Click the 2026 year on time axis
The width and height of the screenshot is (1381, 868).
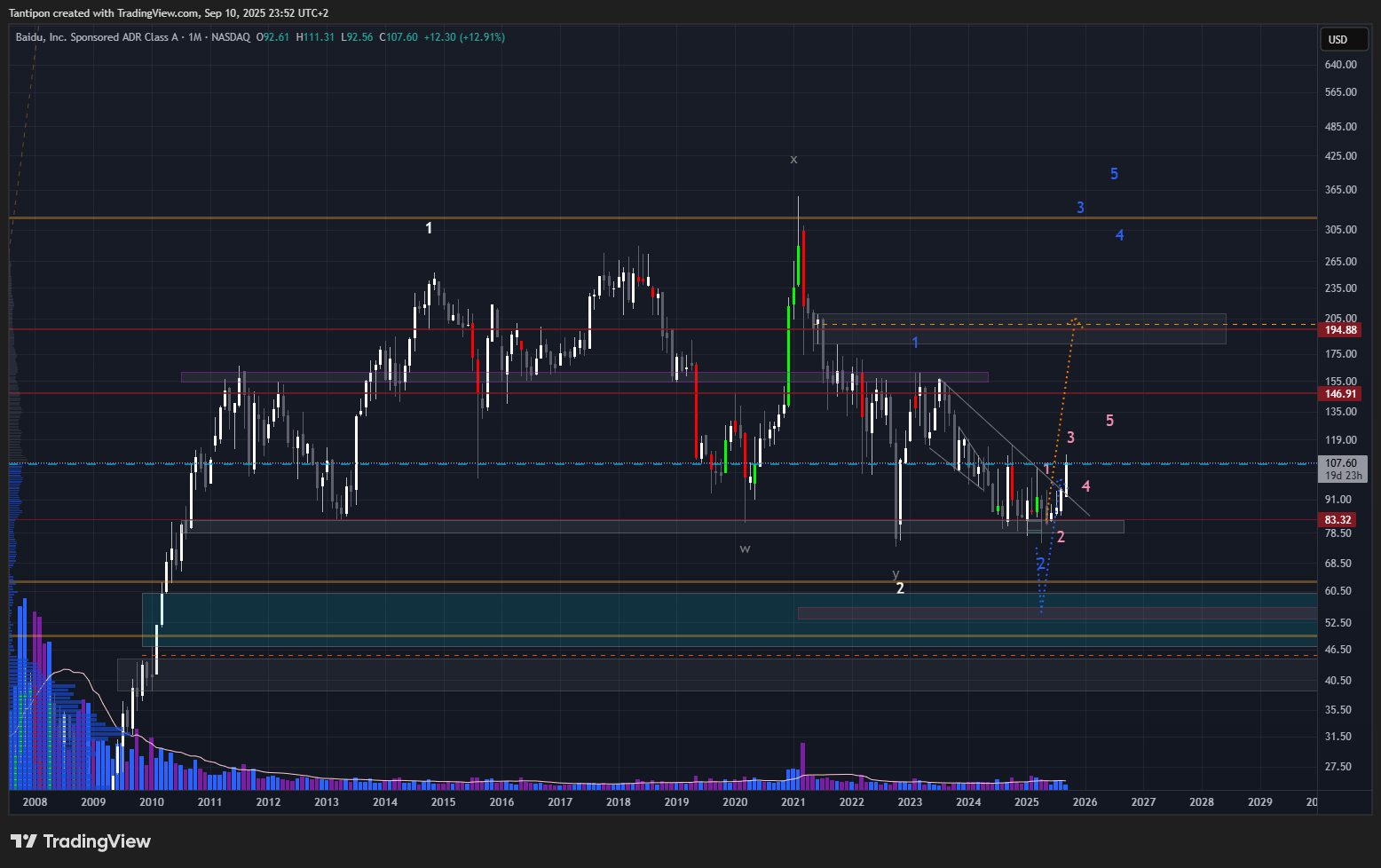point(1085,802)
